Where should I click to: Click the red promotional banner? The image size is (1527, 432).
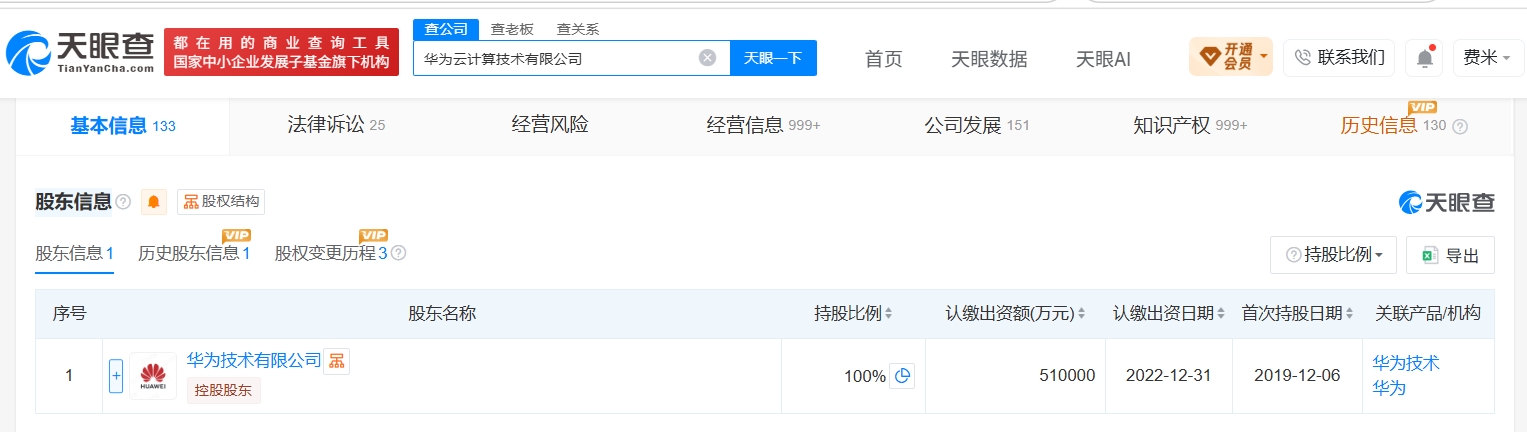281,52
